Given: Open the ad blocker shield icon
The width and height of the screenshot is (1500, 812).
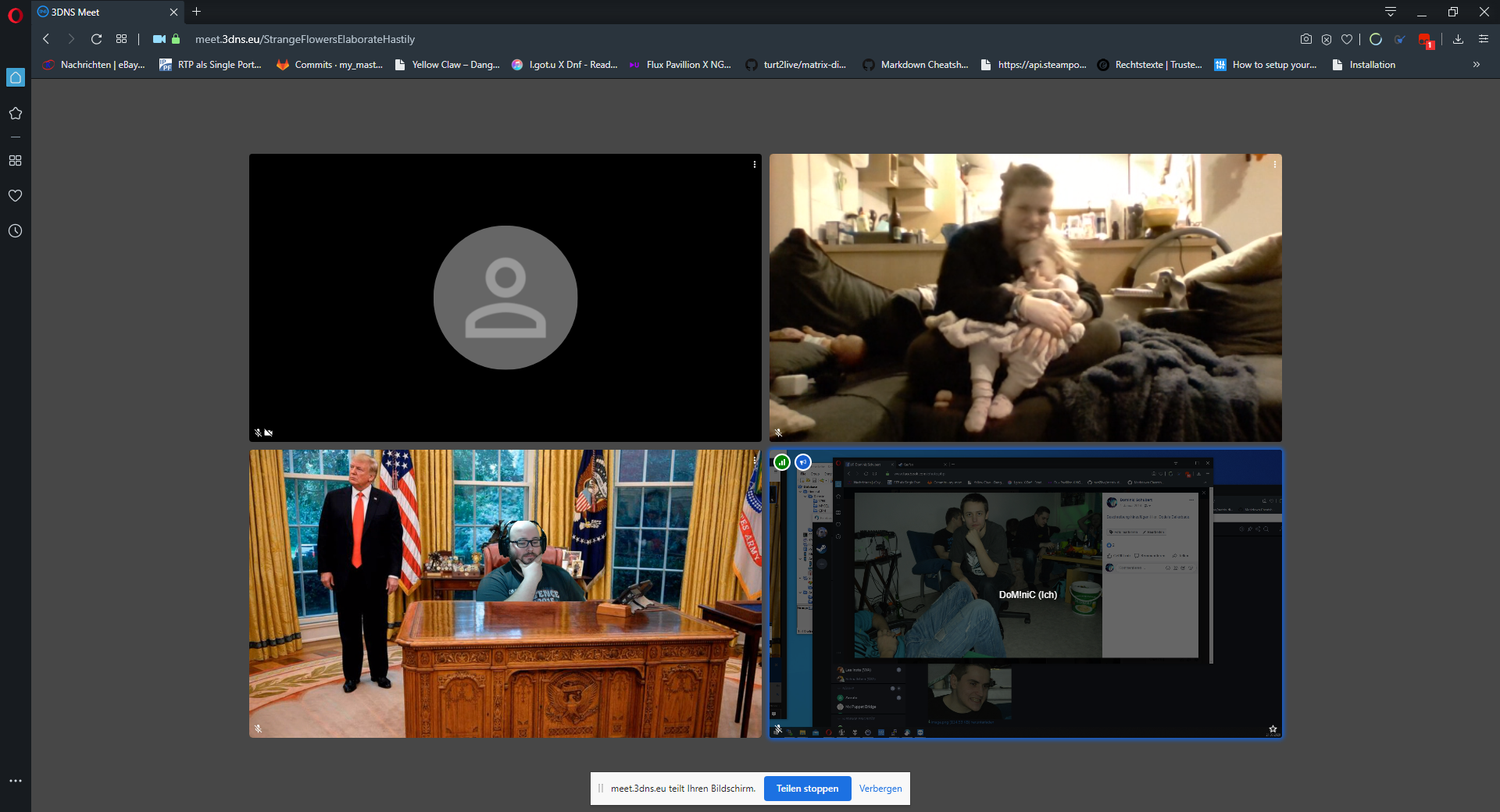Looking at the screenshot, I should pos(1327,39).
